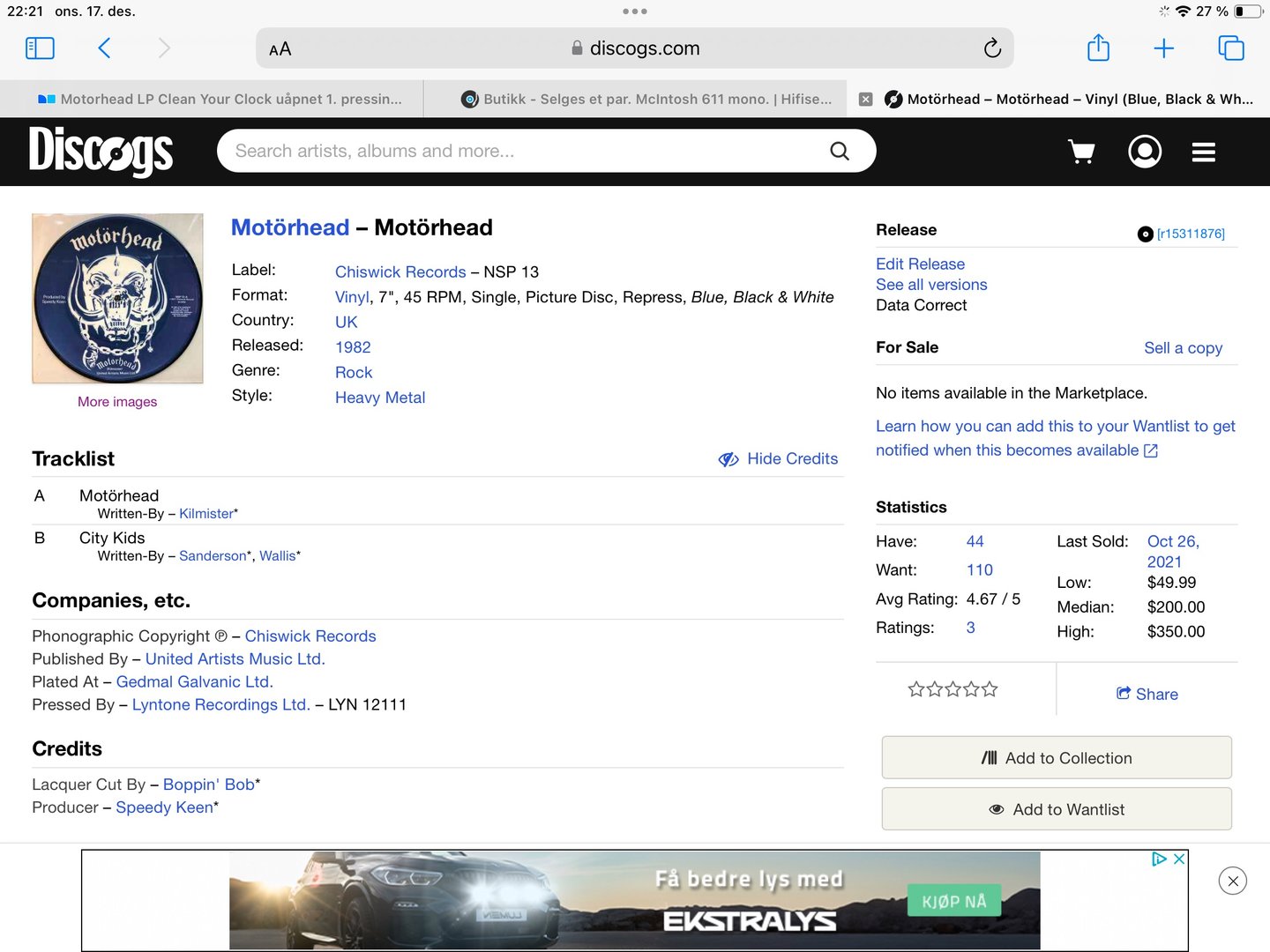Open the Rock genre link
Viewport: 1270px width, 952px height.
point(354,373)
